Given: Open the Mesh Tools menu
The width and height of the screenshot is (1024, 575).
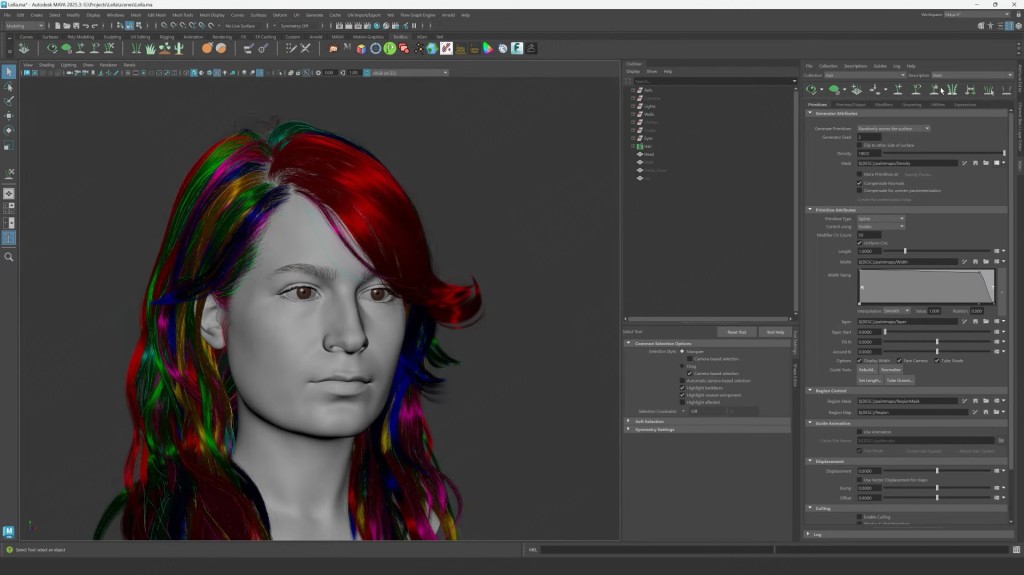Looking at the screenshot, I should (182, 15).
